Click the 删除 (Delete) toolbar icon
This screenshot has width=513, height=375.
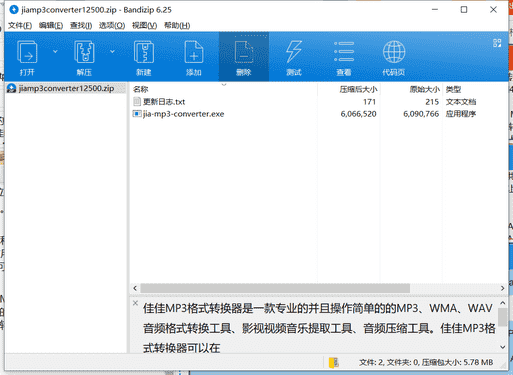pyautogui.click(x=244, y=52)
